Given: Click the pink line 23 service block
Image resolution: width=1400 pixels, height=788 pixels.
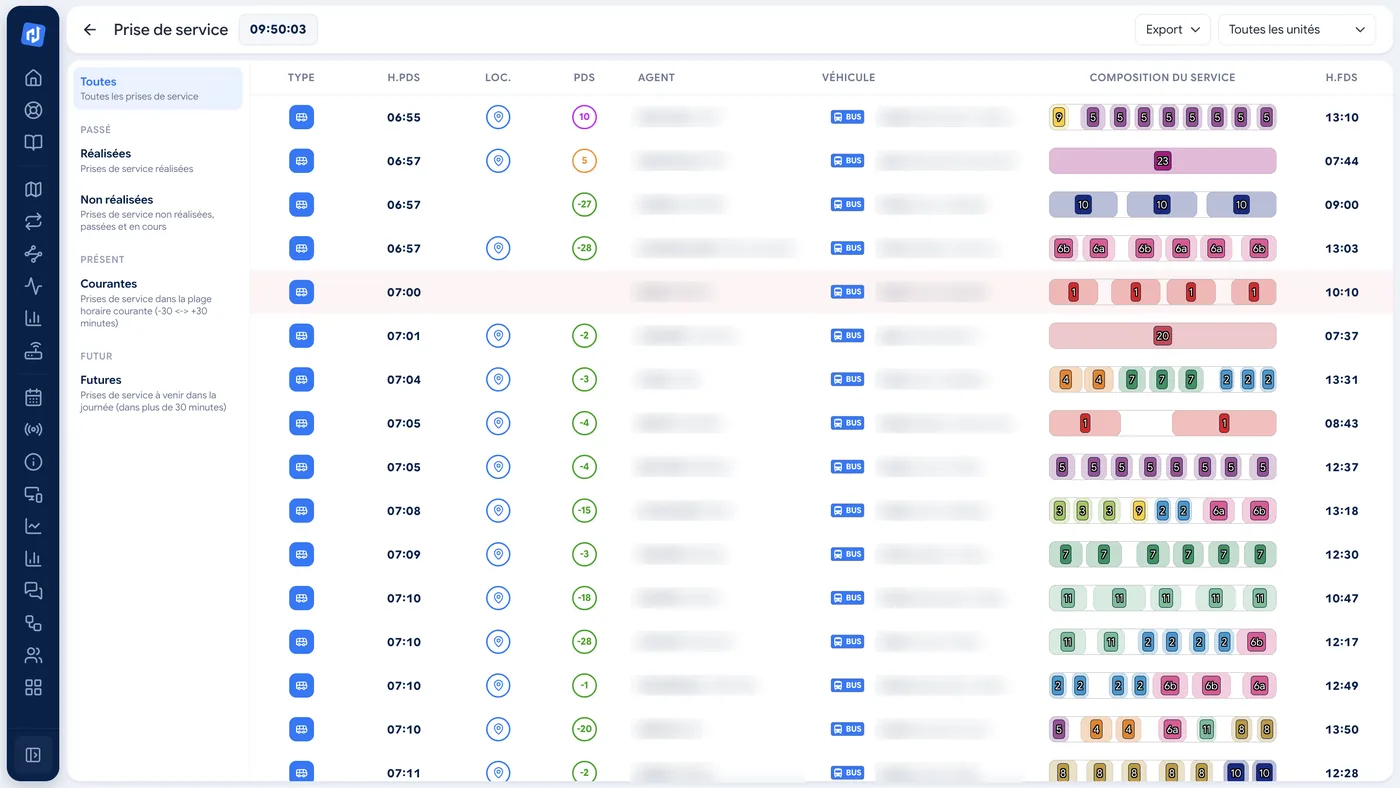Looking at the screenshot, I should click(x=1162, y=161).
